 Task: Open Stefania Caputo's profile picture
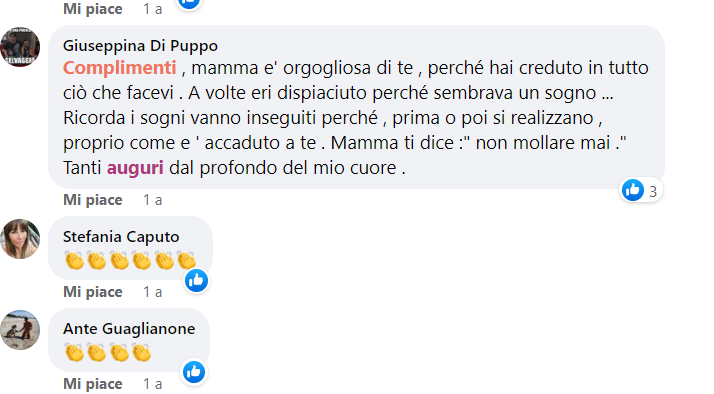tap(20, 239)
